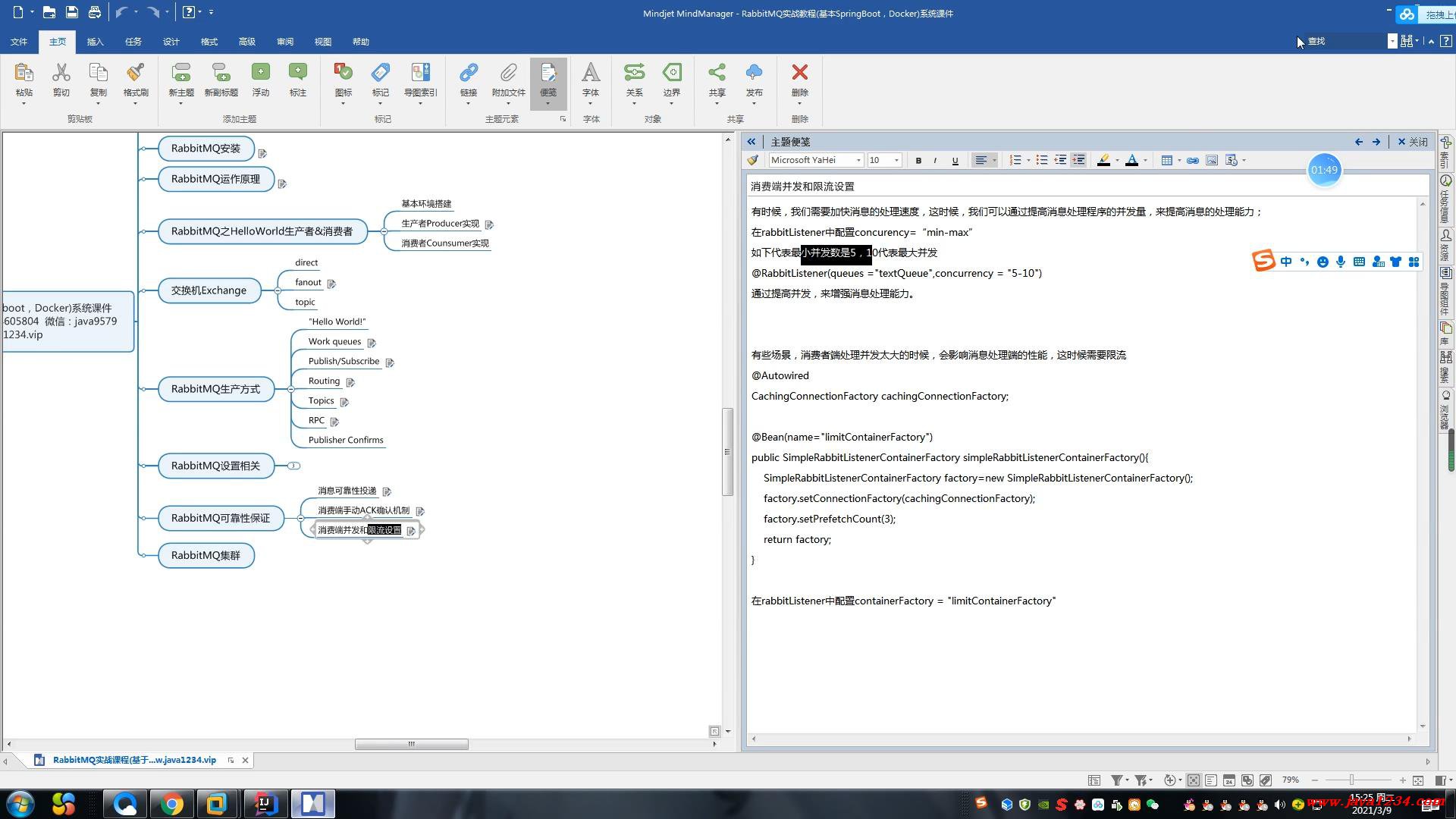Open the font color dropdown arrow
Viewport: 1456px width, 819px height.
1145,160
